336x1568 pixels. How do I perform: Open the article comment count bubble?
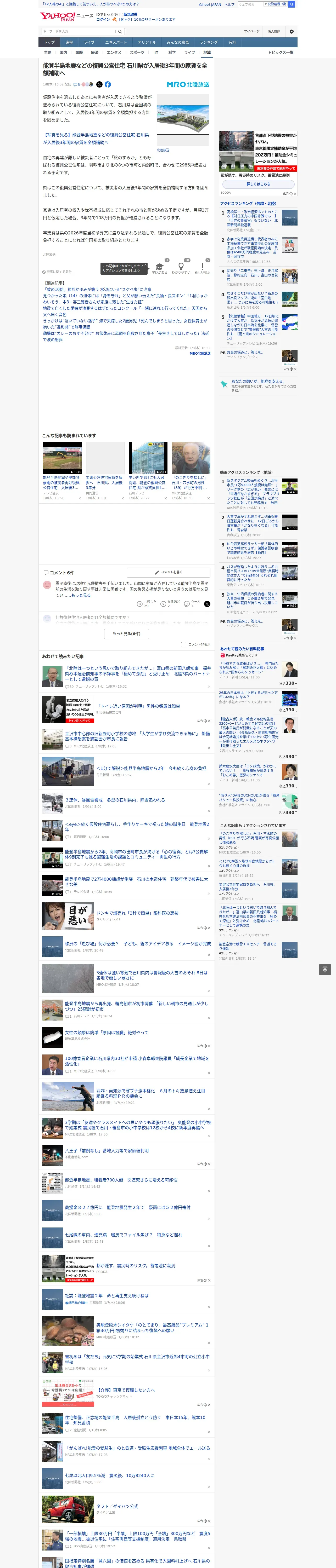(x=77, y=85)
